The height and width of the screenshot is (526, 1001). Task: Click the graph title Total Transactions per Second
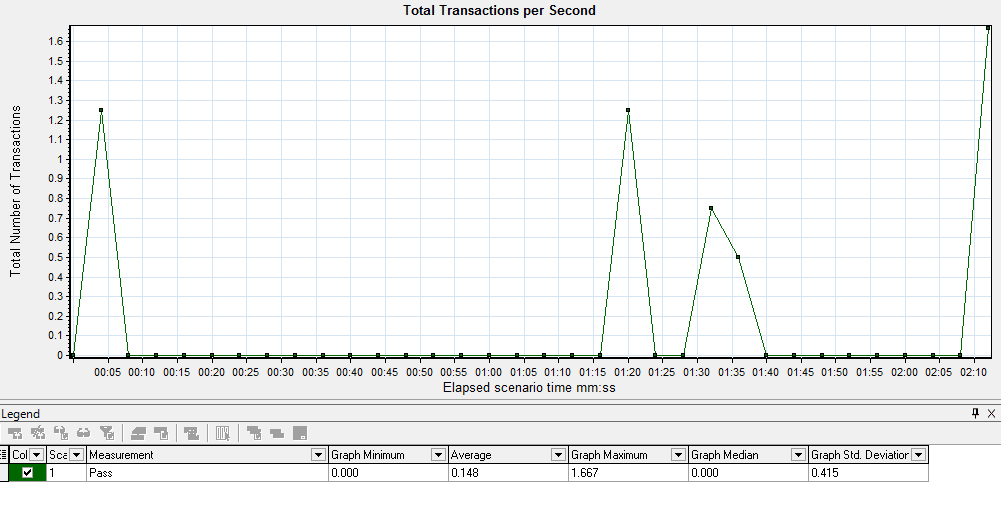point(499,11)
